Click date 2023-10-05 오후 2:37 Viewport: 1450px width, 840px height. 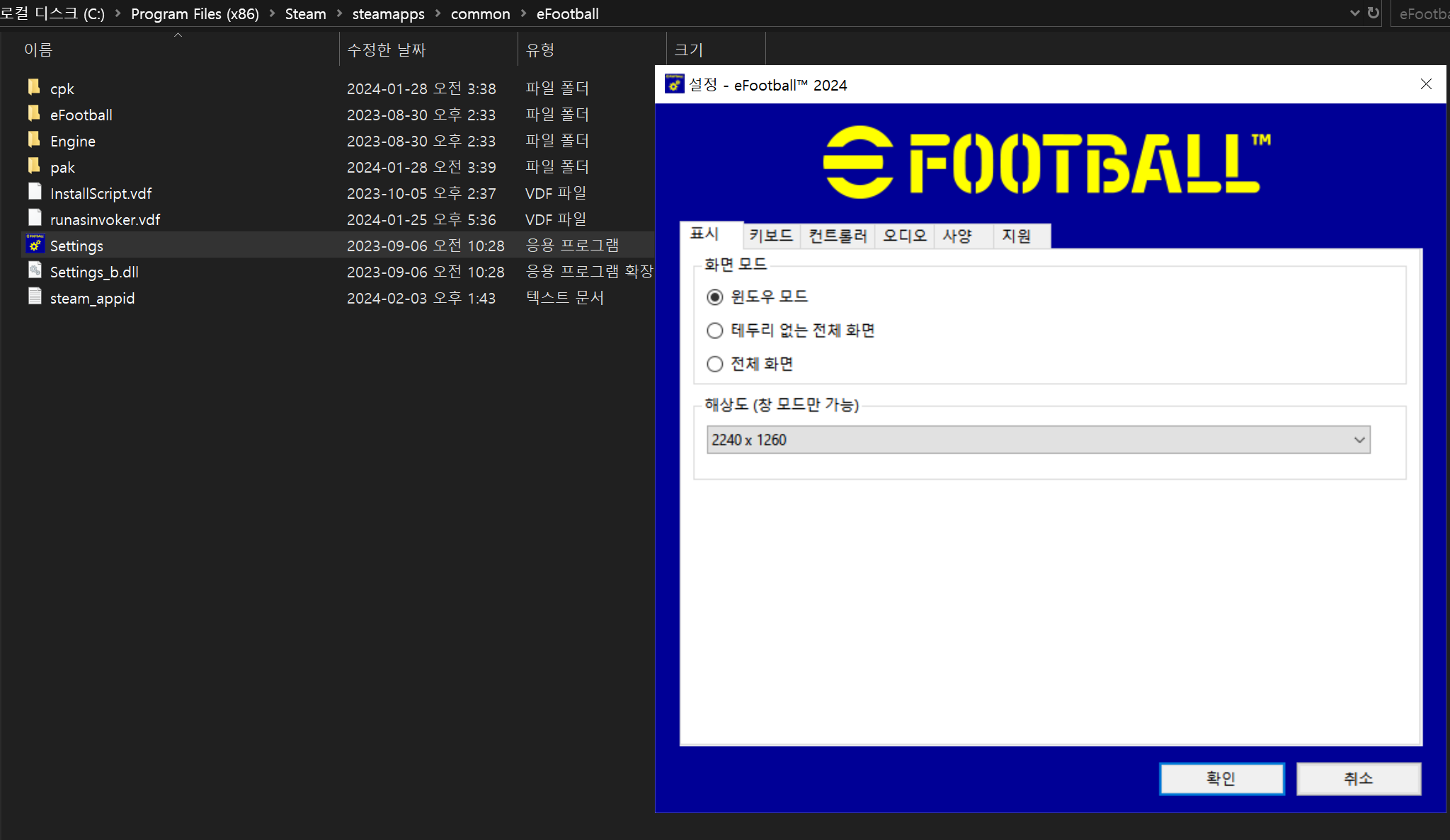tap(421, 193)
